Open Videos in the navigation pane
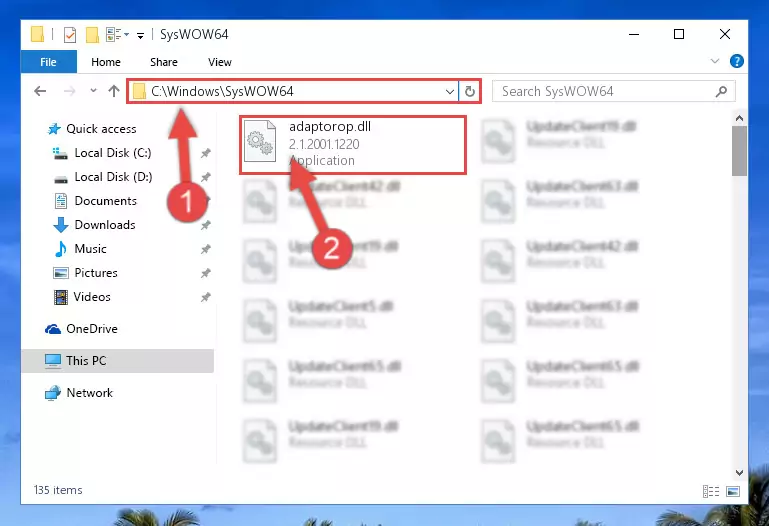The height and width of the screenshot is (526, 769). coord(92,297)
